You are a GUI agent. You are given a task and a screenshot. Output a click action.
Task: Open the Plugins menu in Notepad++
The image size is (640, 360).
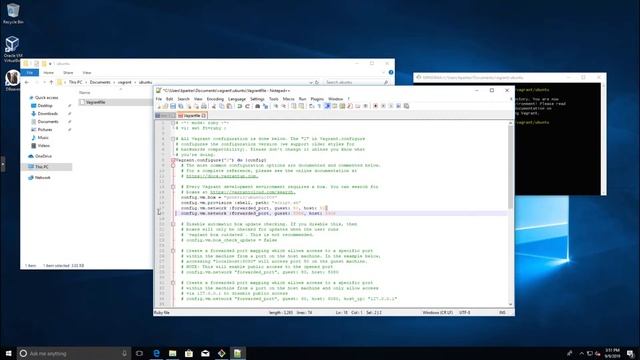coord(317,99)
